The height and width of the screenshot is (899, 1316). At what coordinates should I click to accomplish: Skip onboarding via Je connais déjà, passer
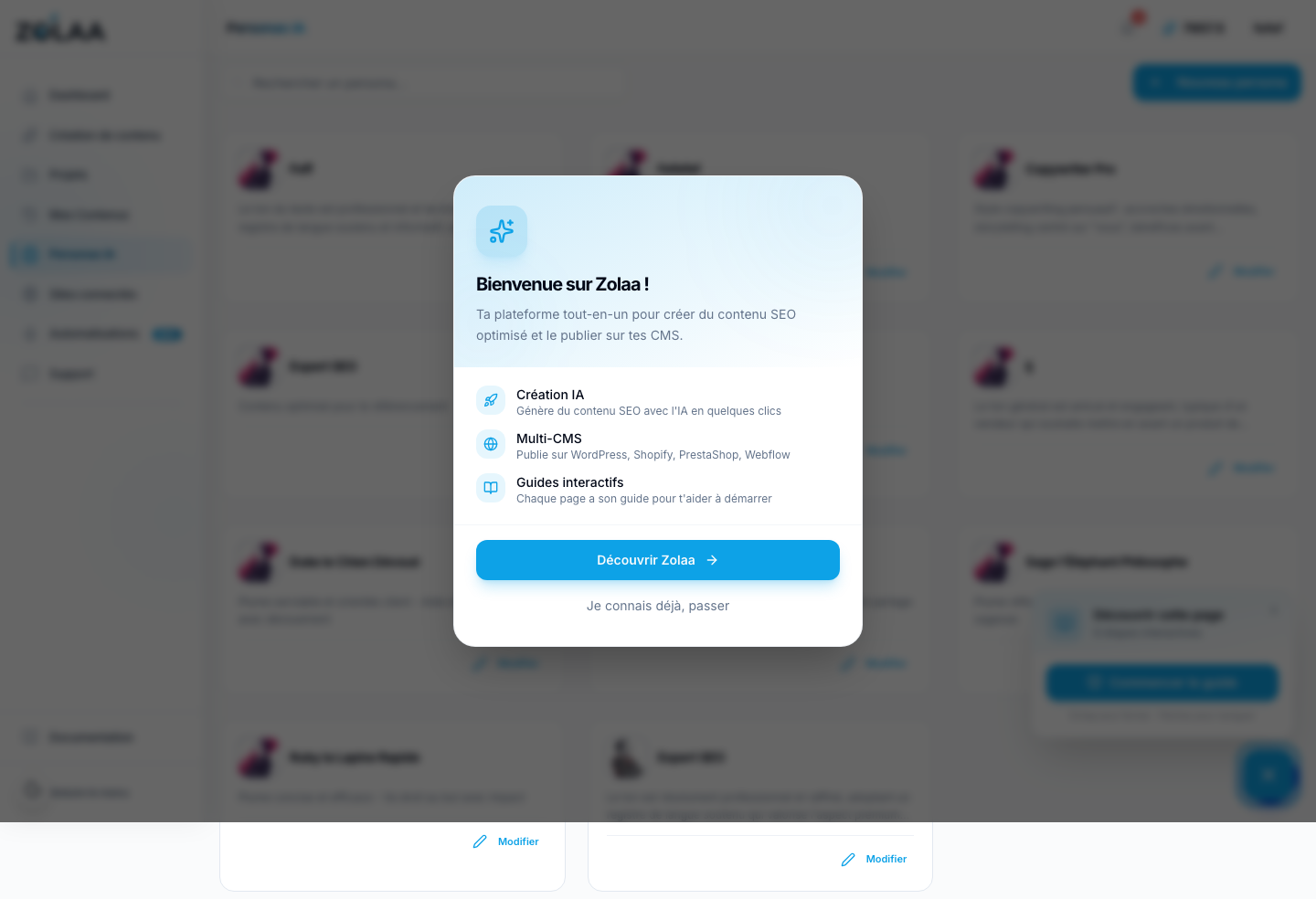(x=658, y=606)
